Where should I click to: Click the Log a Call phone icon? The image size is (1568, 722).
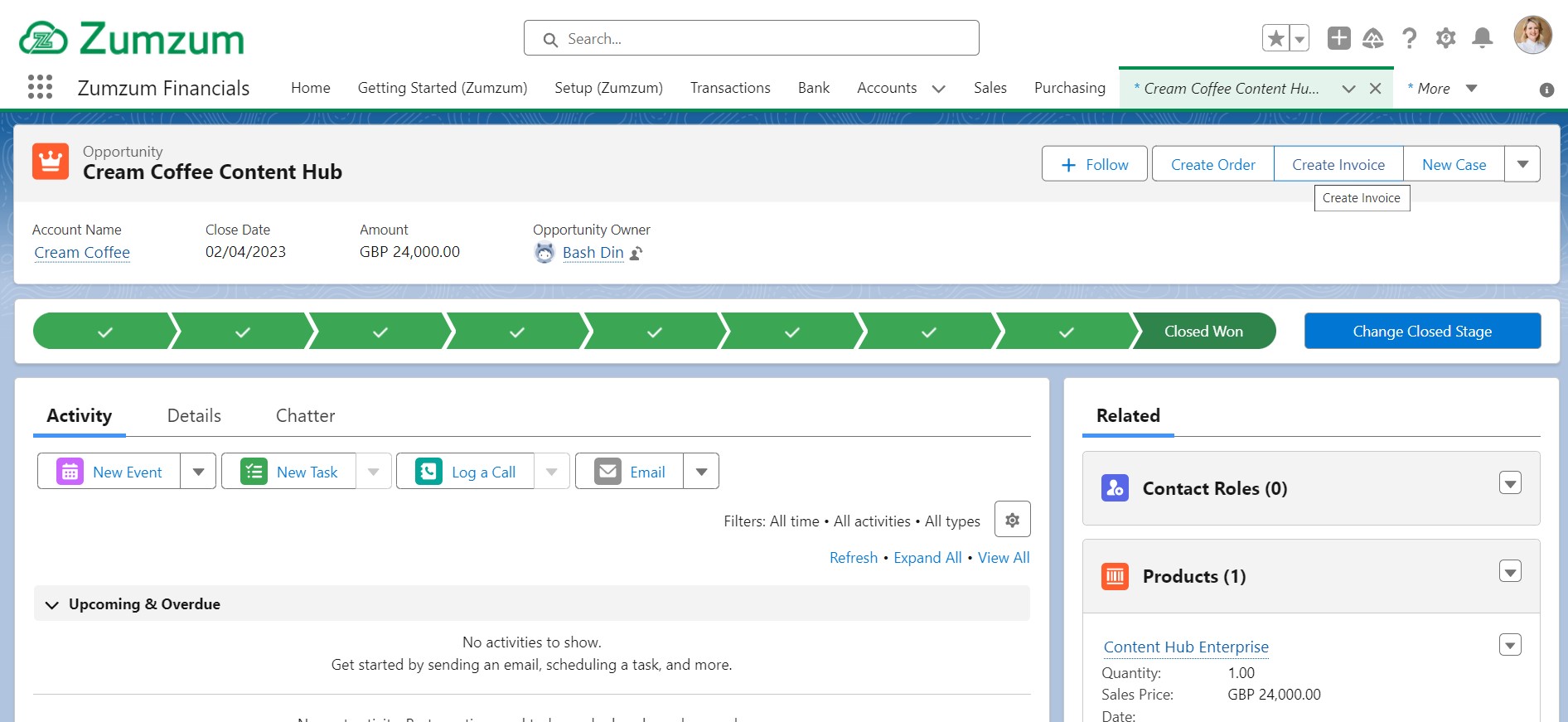click(428, 471)
